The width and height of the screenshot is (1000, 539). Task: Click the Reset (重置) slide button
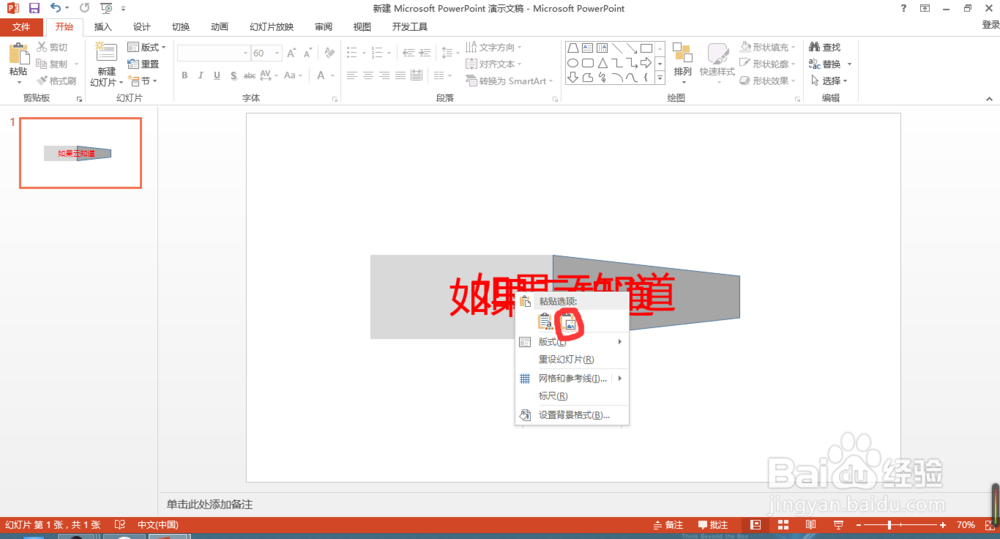(143, 64)
